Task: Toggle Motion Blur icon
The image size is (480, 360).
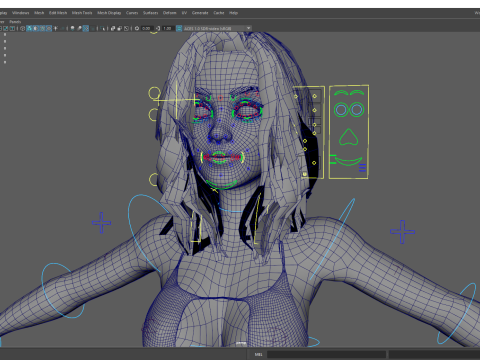Action: click(79, 28)
